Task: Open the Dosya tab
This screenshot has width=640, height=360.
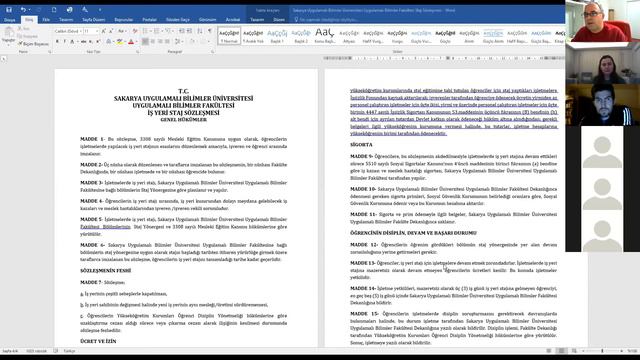Action: pyautogui.click(x=9, y=20)
